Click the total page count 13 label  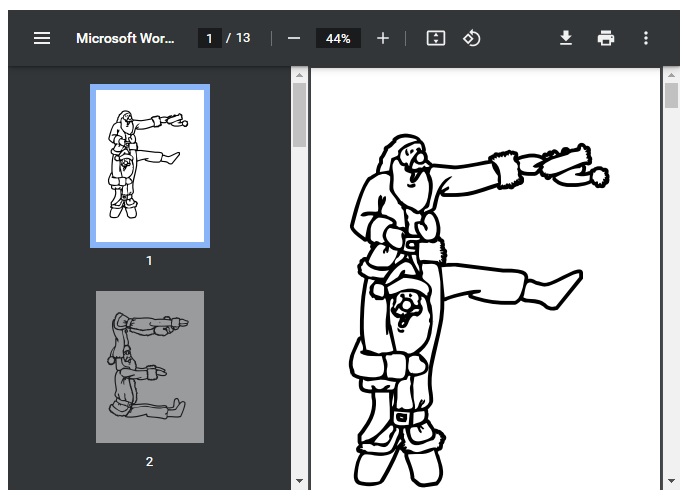243,38
